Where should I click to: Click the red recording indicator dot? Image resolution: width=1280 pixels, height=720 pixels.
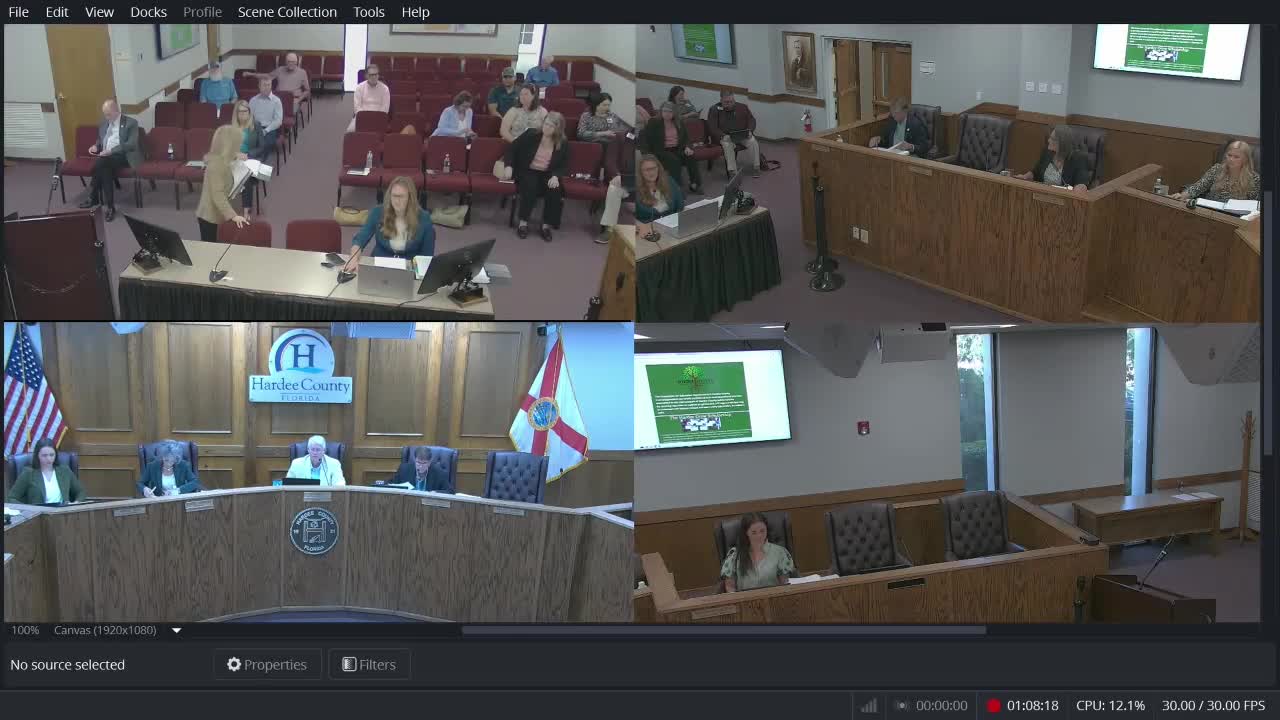click(x=993, y=706)
